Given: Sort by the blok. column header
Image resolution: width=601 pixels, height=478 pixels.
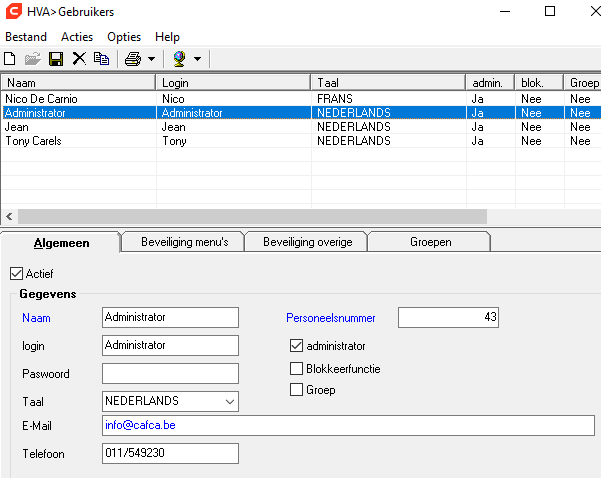Looking at the screenshot, I should 539,83.
